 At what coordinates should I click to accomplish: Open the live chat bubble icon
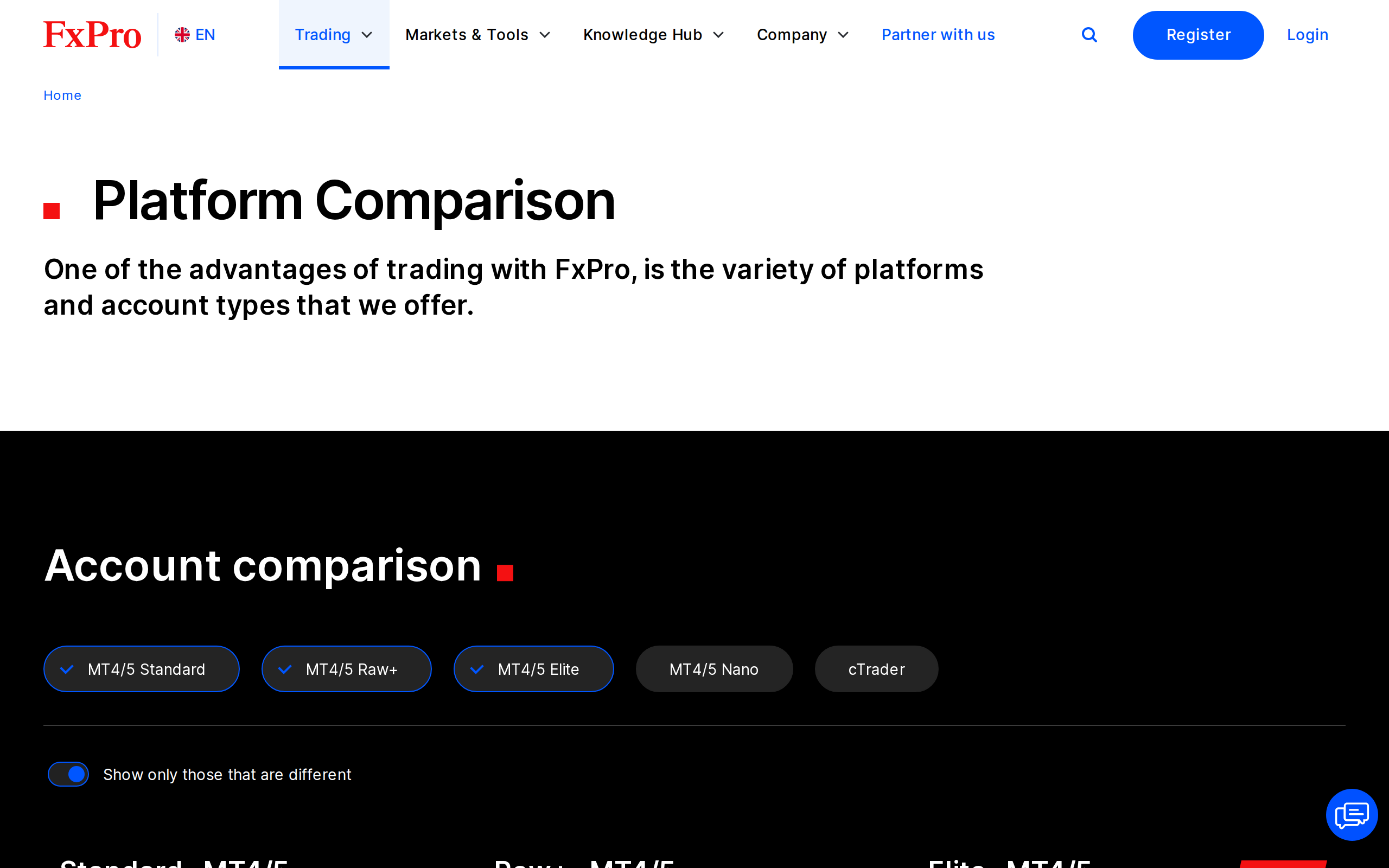click(1352, 815)
